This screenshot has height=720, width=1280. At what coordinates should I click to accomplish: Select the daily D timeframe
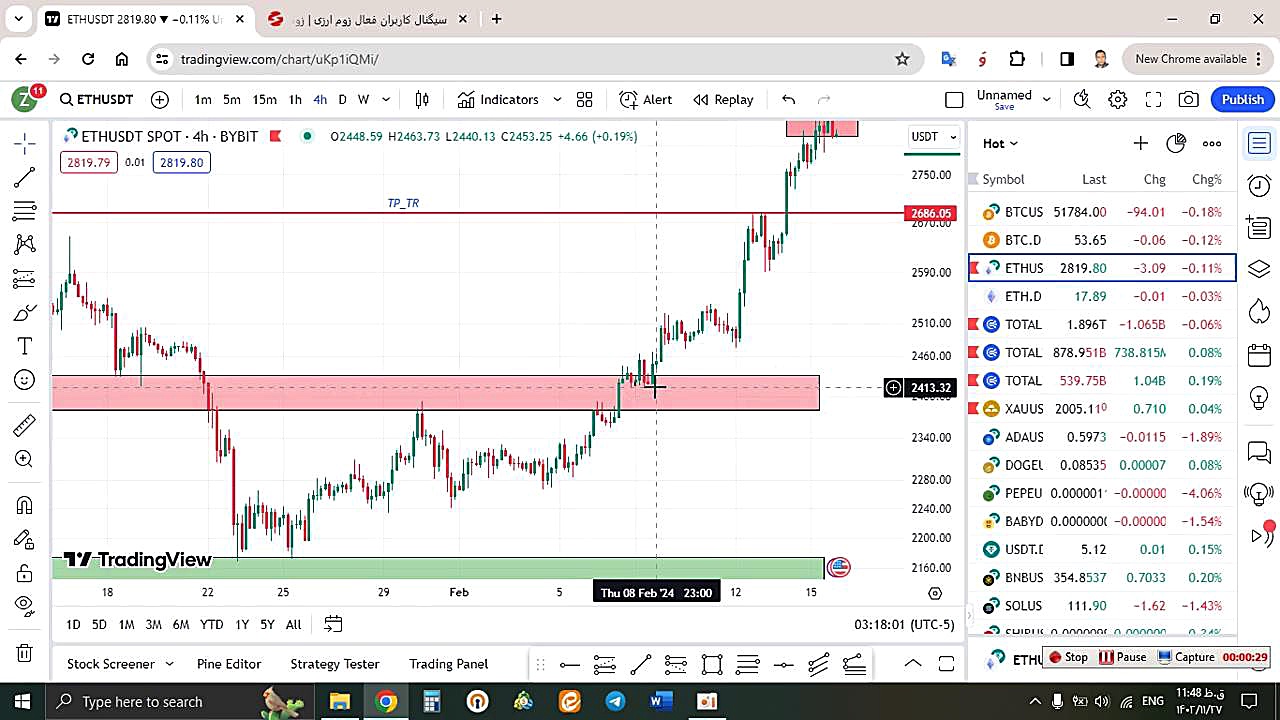click(x=342, y=99)
